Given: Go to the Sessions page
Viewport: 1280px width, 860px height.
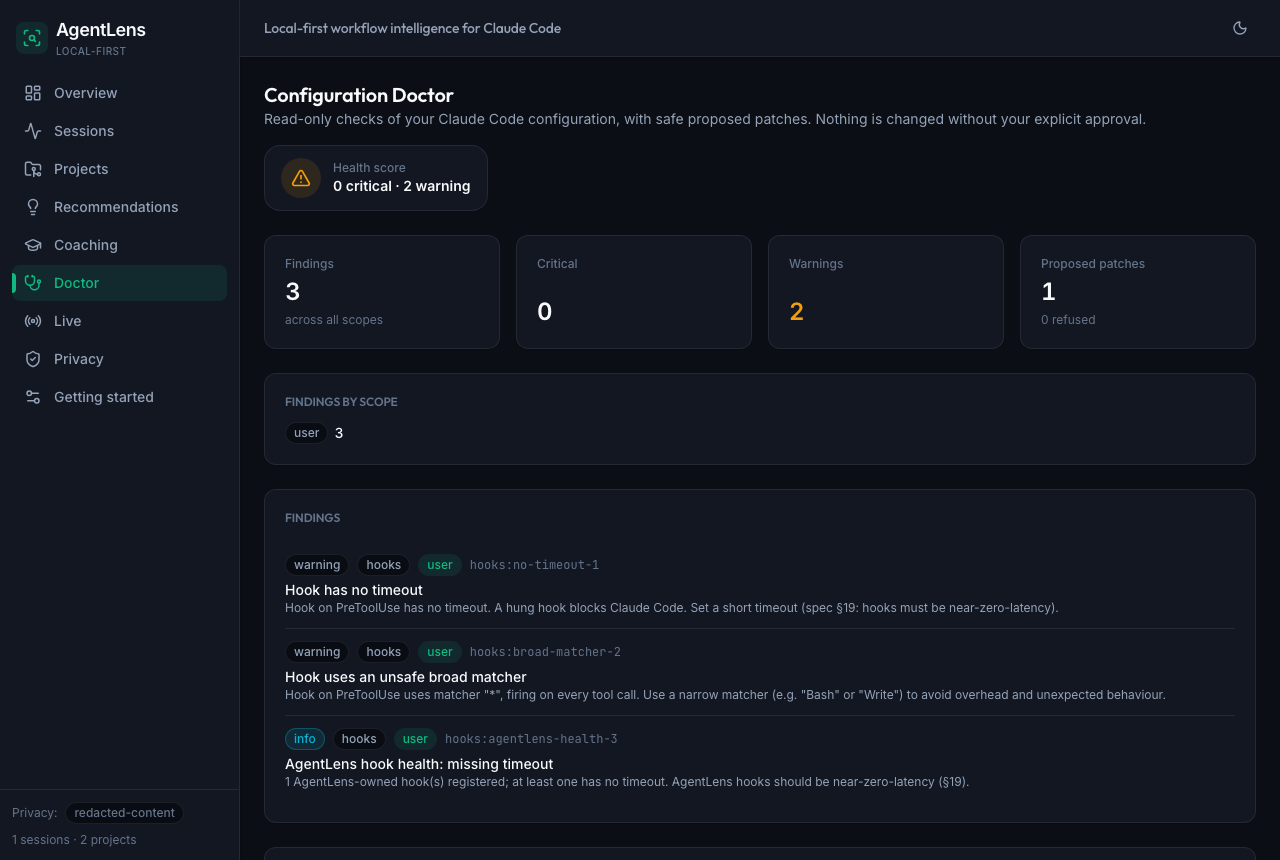Looking at the screenshot, I should 120,131.
